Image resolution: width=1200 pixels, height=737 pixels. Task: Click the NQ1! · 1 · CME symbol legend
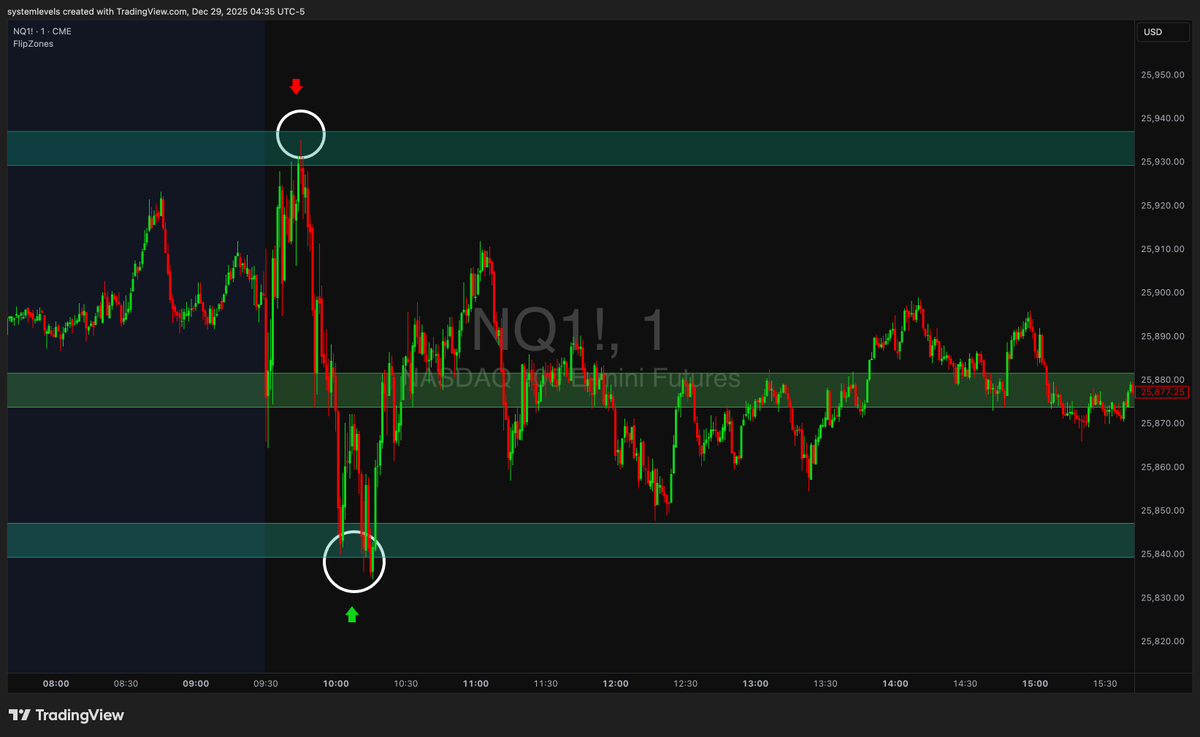42,32
